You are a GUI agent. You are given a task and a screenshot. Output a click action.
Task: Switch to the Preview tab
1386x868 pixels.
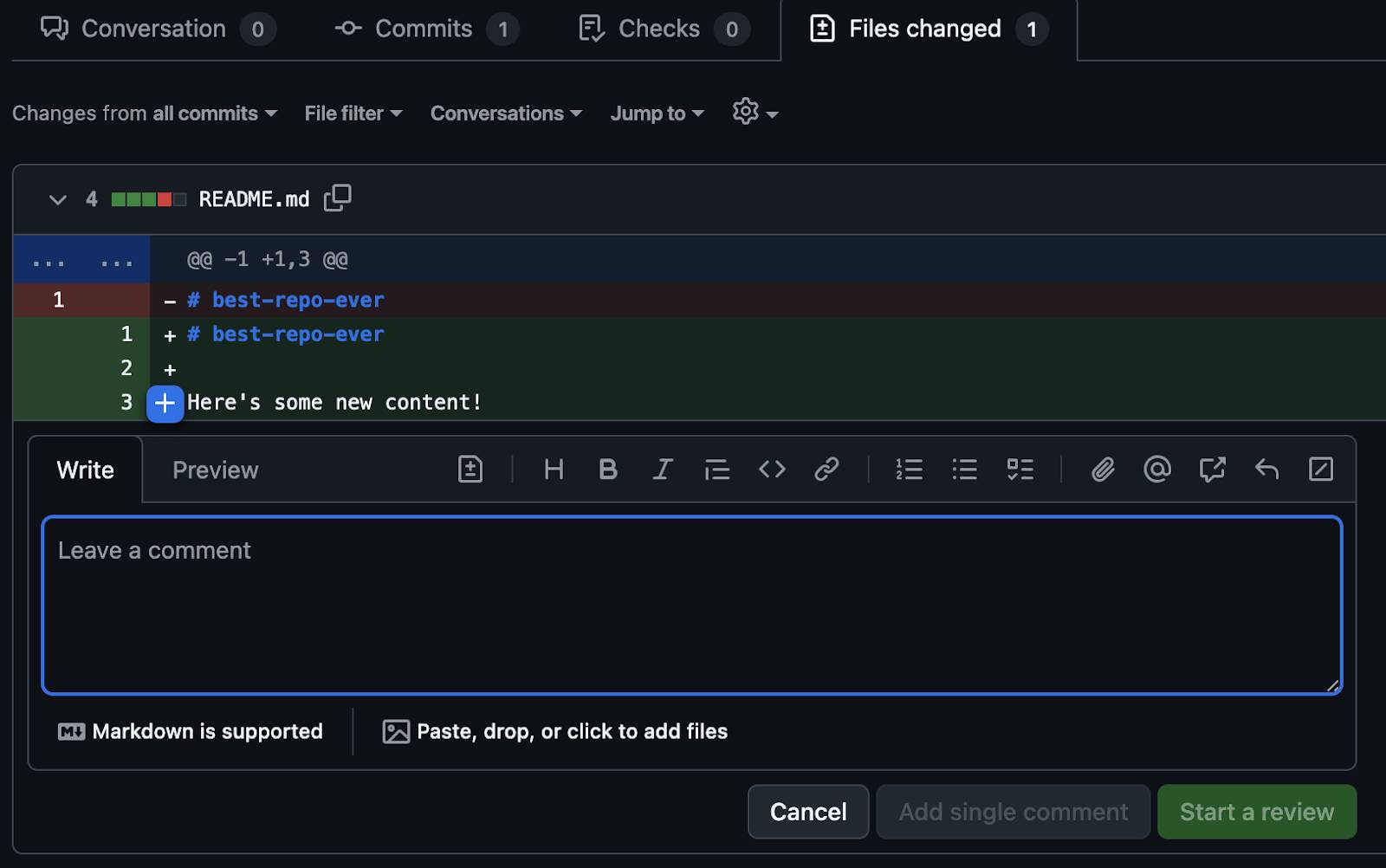coord(215,470)
